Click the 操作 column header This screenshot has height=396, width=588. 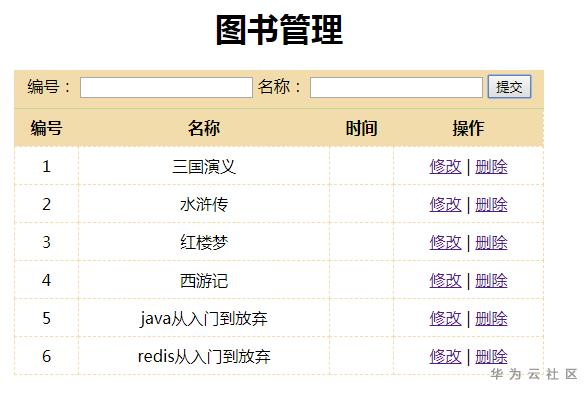point(468,128)
